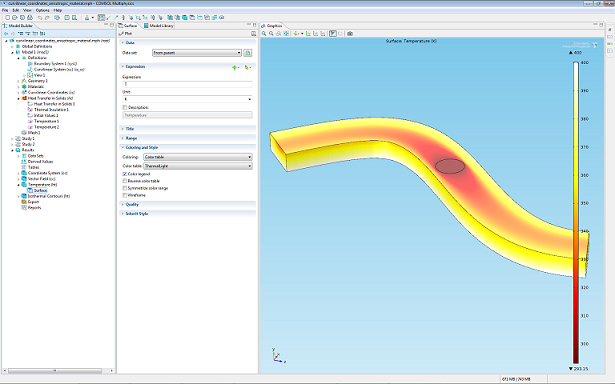This screenshot has height=384, width=615.
Task: Click the Go to XY View icon
Action: click(x=308, y=34)
